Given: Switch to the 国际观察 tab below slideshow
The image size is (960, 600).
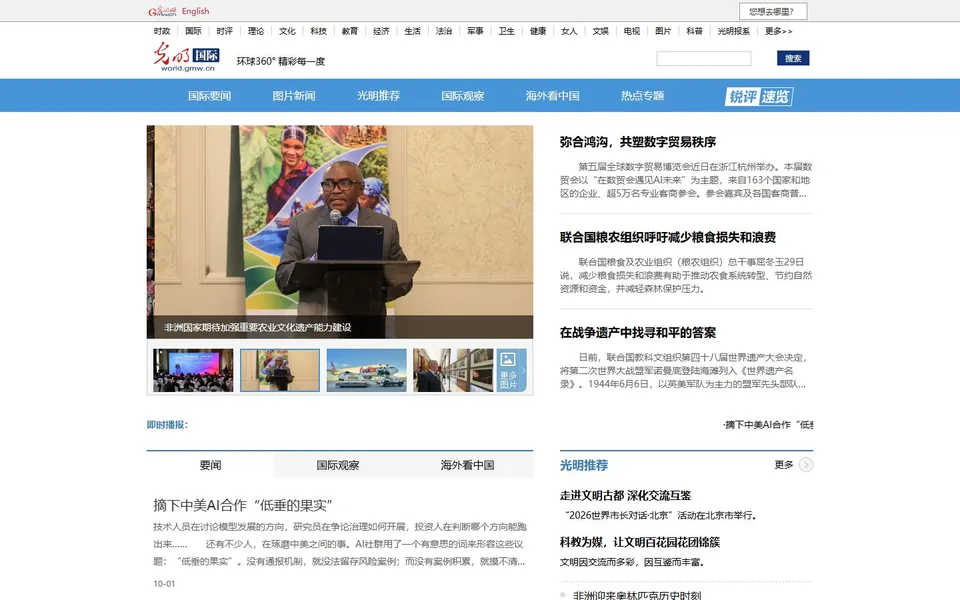Looking at the screenshot, I should [338, 465].
